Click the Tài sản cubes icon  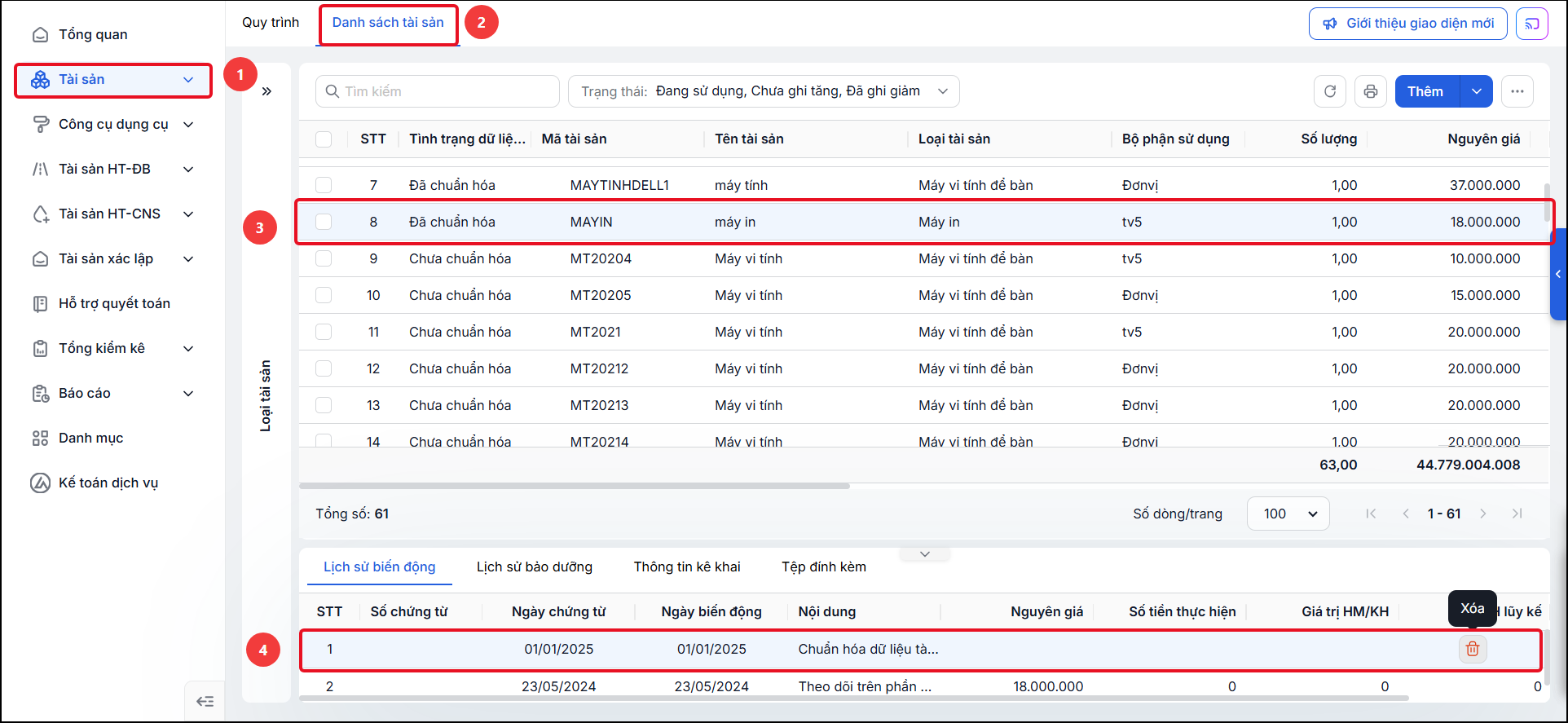pyautogui.click(x=40, y=80)
